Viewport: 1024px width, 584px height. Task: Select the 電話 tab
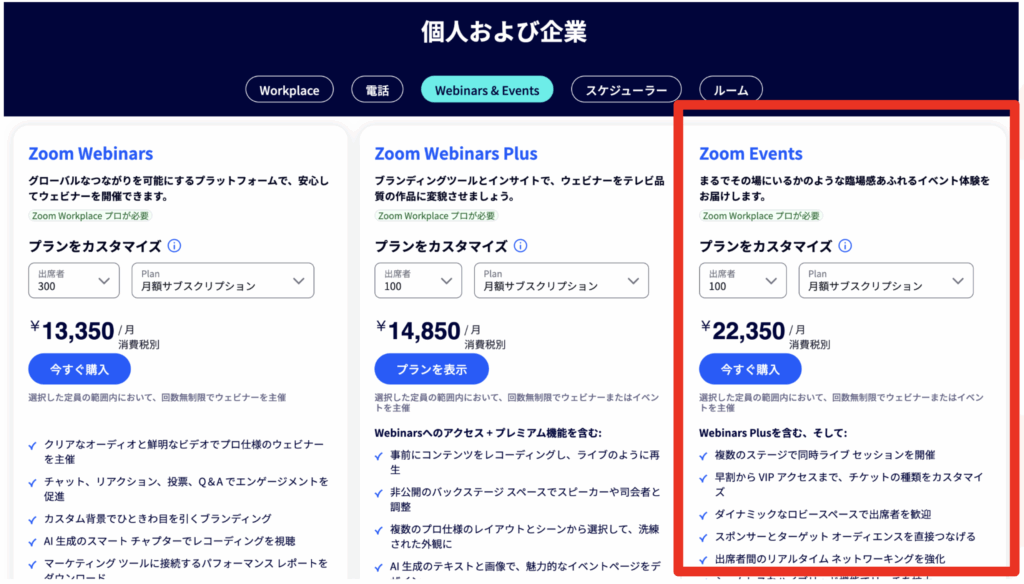[377, 90]
